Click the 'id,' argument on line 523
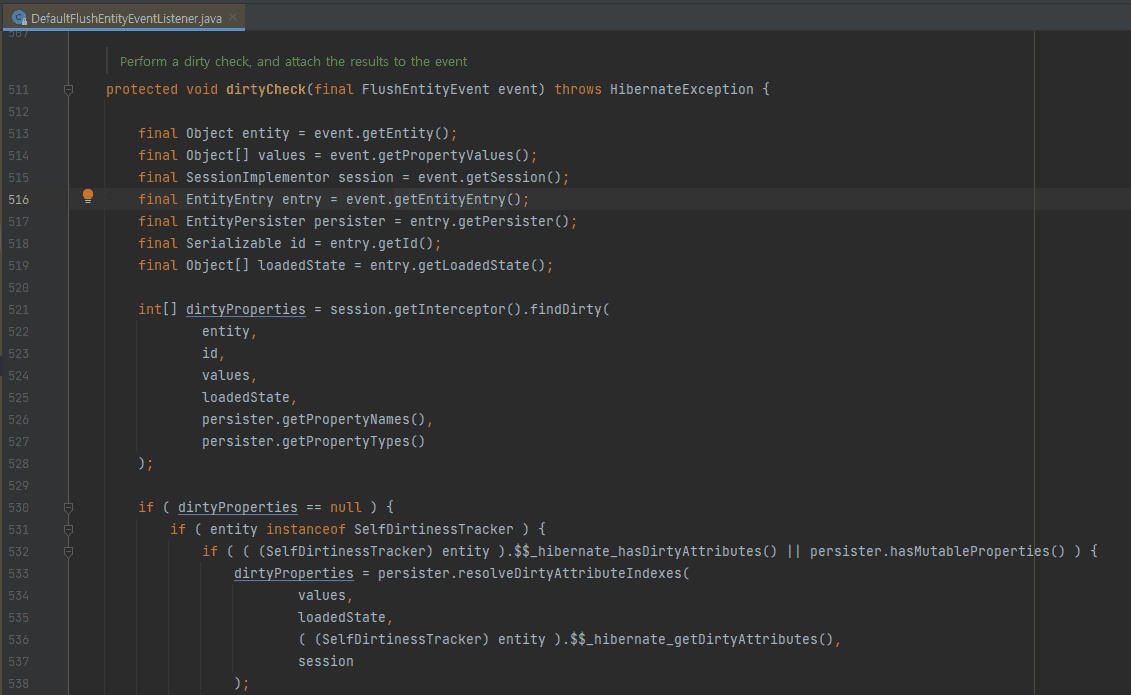Screen dimensions: 1131x695 coord(213,353)
